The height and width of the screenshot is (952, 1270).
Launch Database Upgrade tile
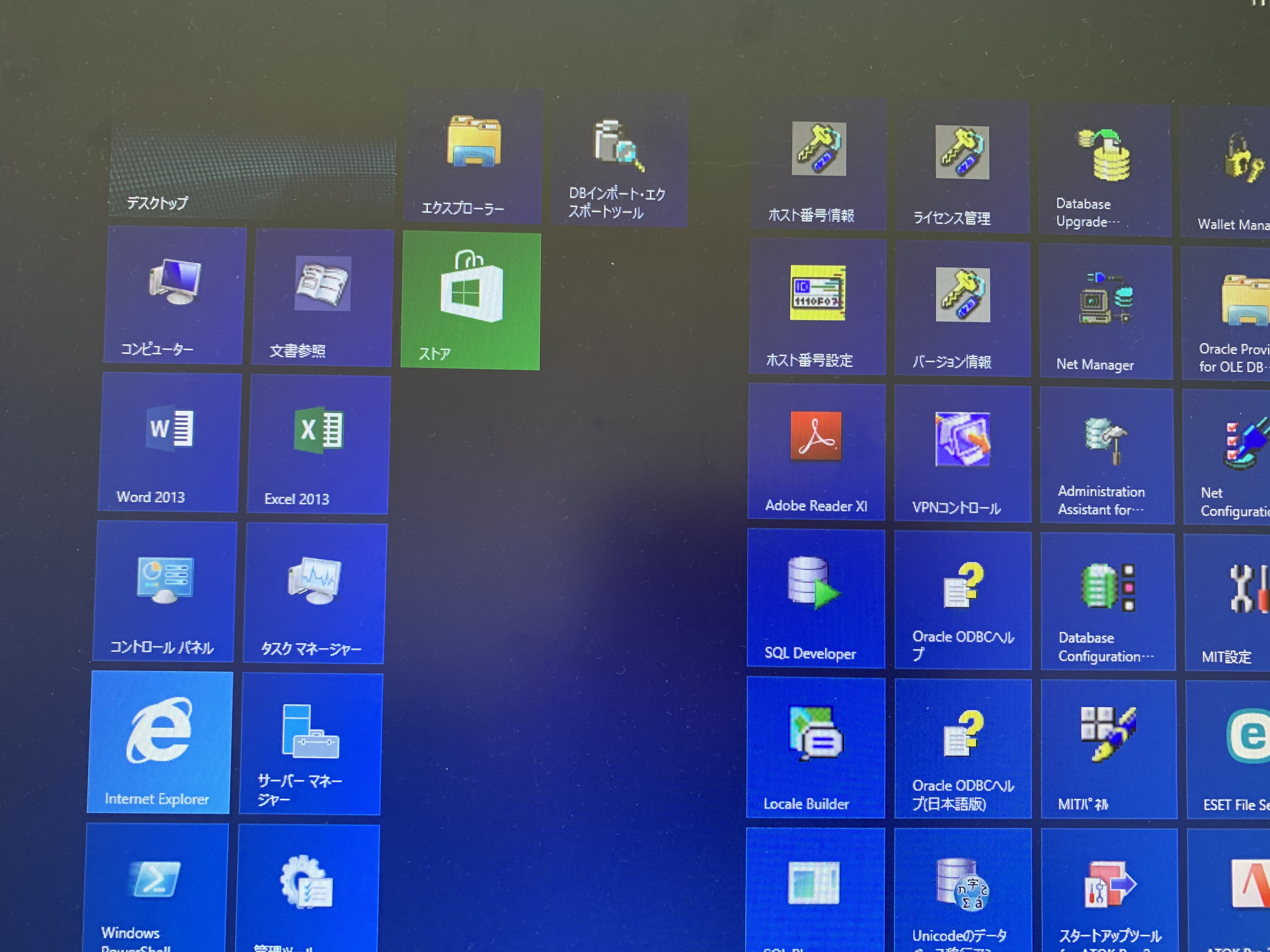pos(1105,170)
